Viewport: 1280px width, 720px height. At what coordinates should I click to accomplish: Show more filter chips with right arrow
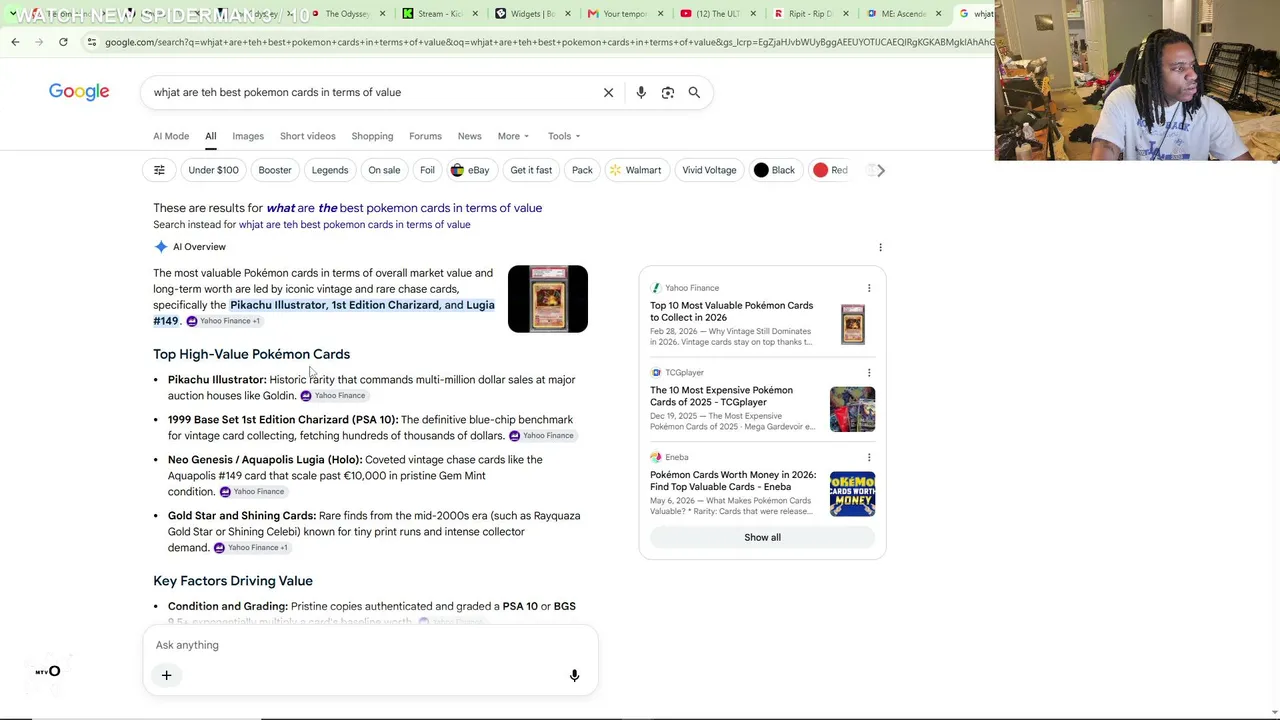tap(880, 170)
